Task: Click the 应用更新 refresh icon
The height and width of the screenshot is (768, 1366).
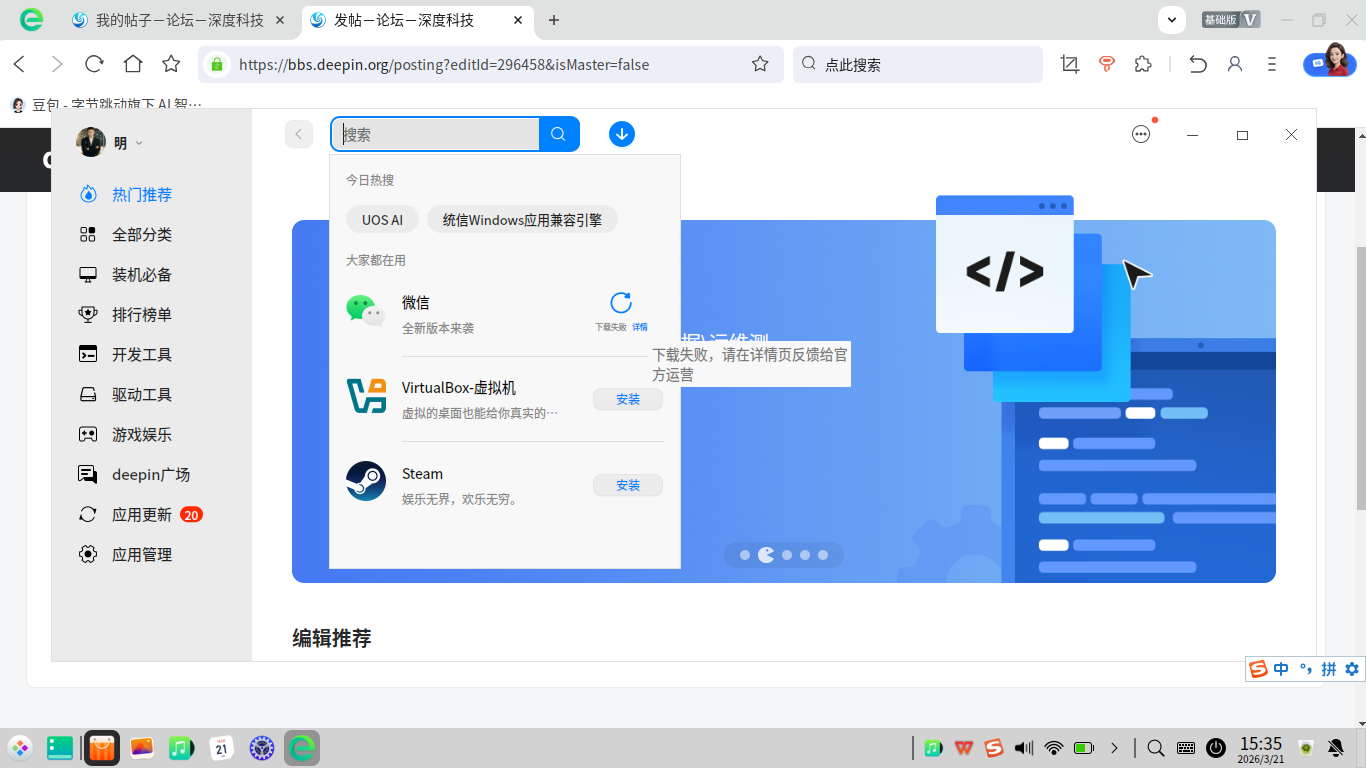Action: click(88, 514)
